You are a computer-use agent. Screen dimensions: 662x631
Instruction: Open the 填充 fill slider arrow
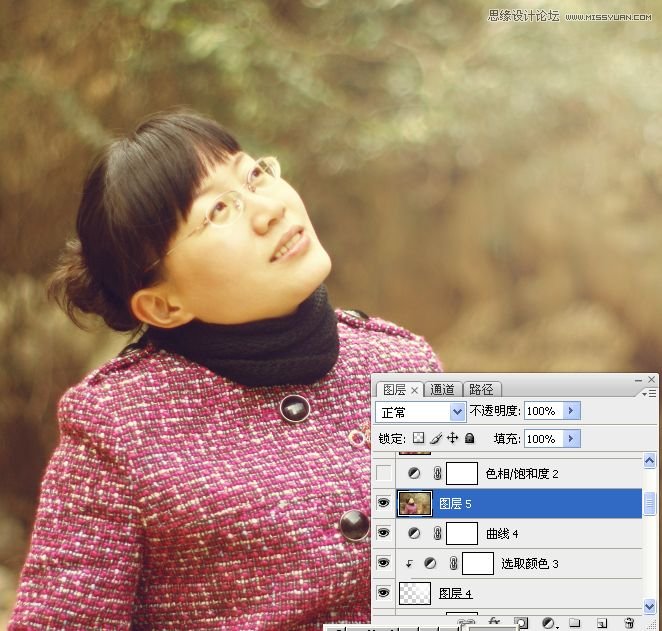point(571,439)
